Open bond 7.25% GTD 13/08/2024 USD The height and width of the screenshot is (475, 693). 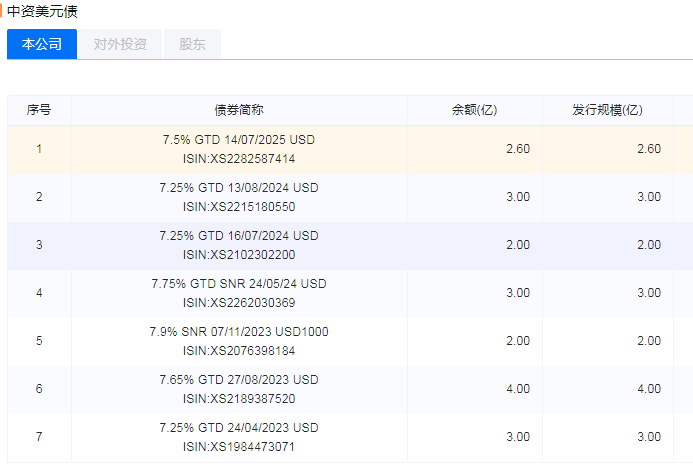tap(239, 188)
